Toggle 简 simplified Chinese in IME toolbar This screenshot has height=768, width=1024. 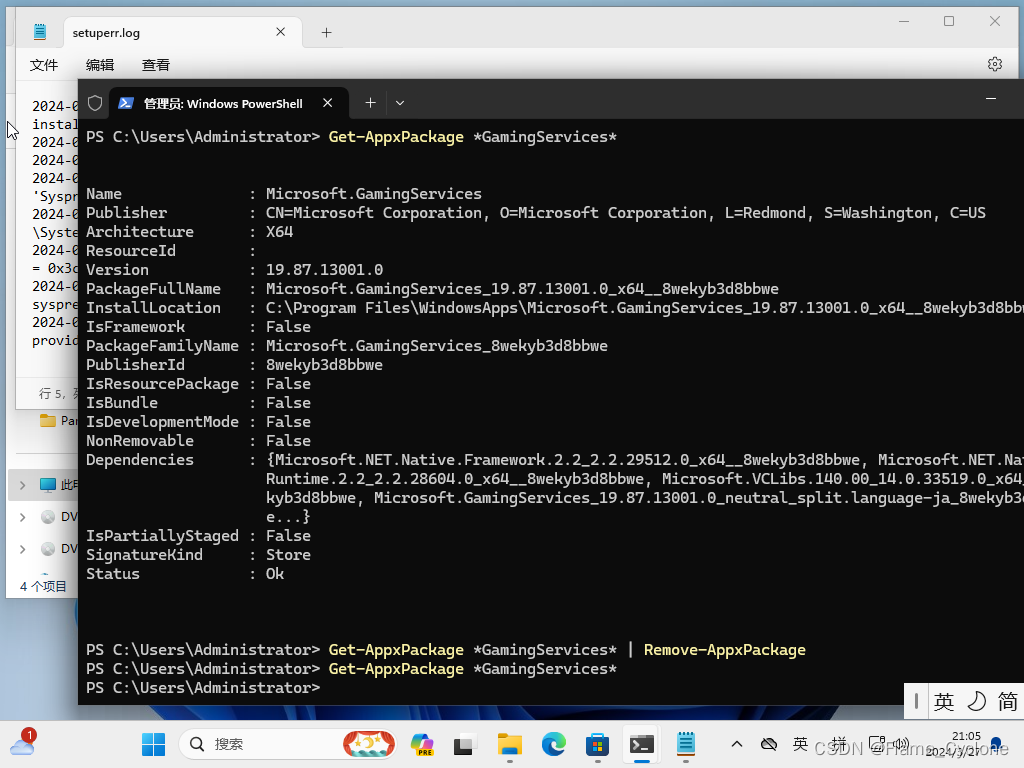coord(1008,702)
